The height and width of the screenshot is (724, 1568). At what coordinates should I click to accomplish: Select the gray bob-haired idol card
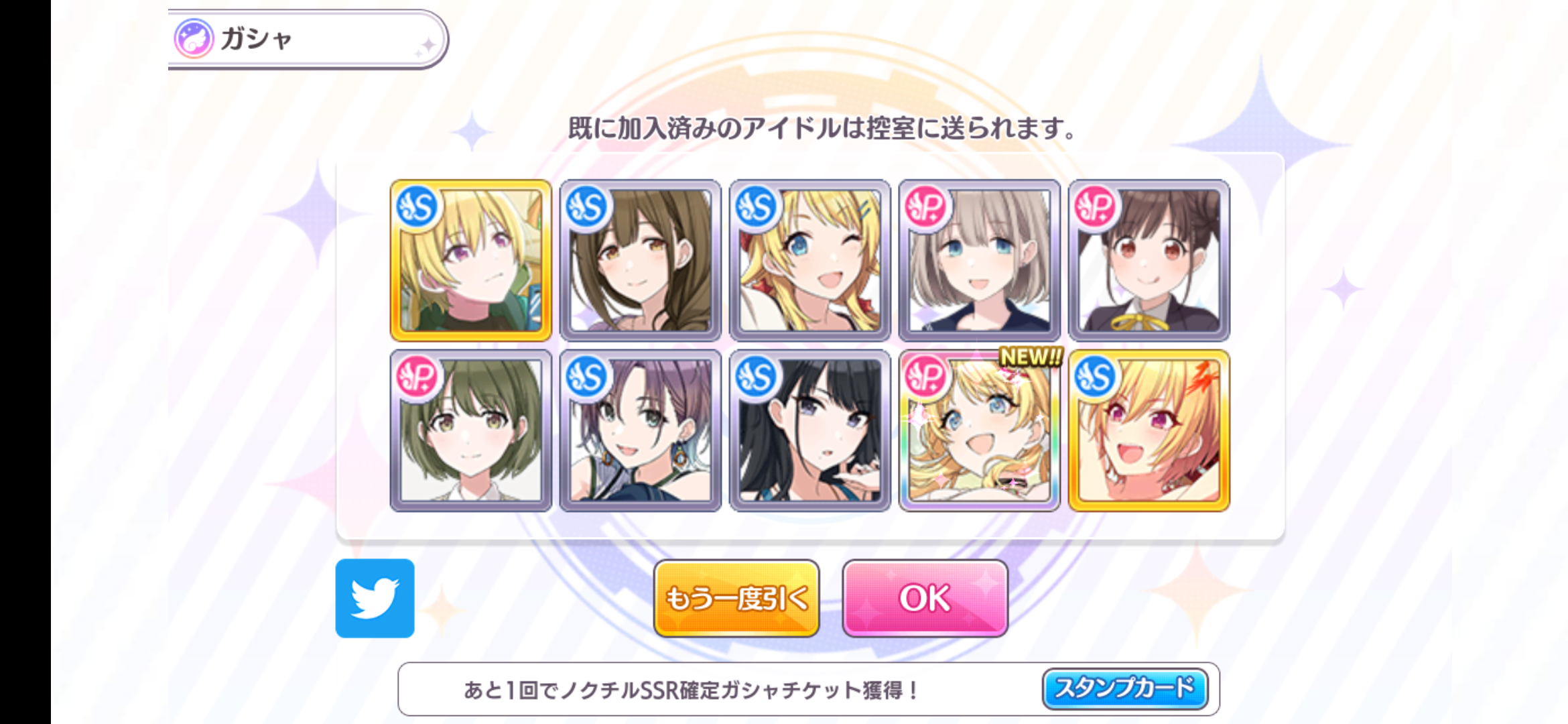pyautogui.click(x=979, y=260)
